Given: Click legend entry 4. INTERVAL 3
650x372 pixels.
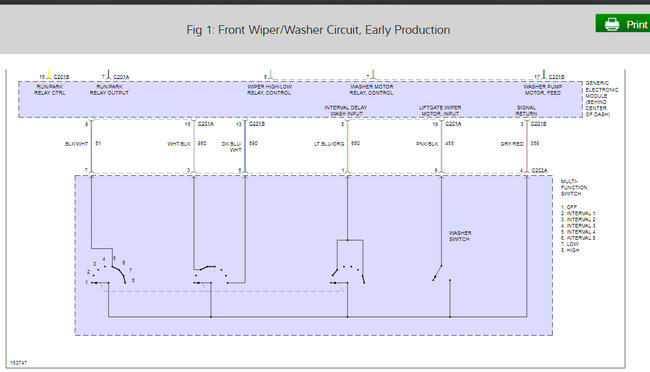Looking at the screenshot, I should (578, 226).
